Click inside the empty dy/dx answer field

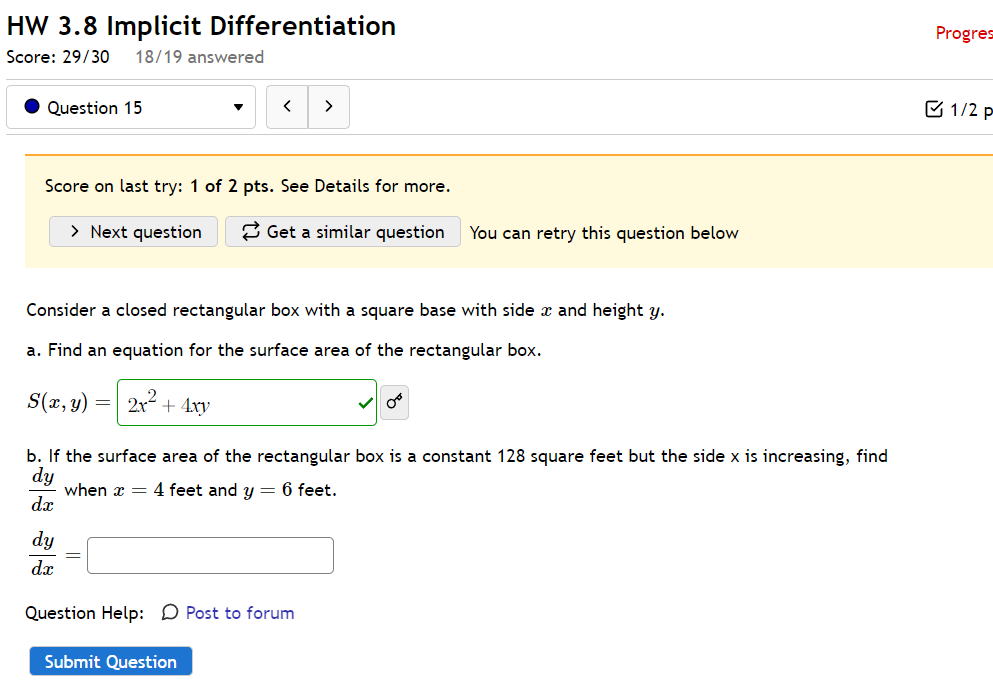tap(209, 555)
